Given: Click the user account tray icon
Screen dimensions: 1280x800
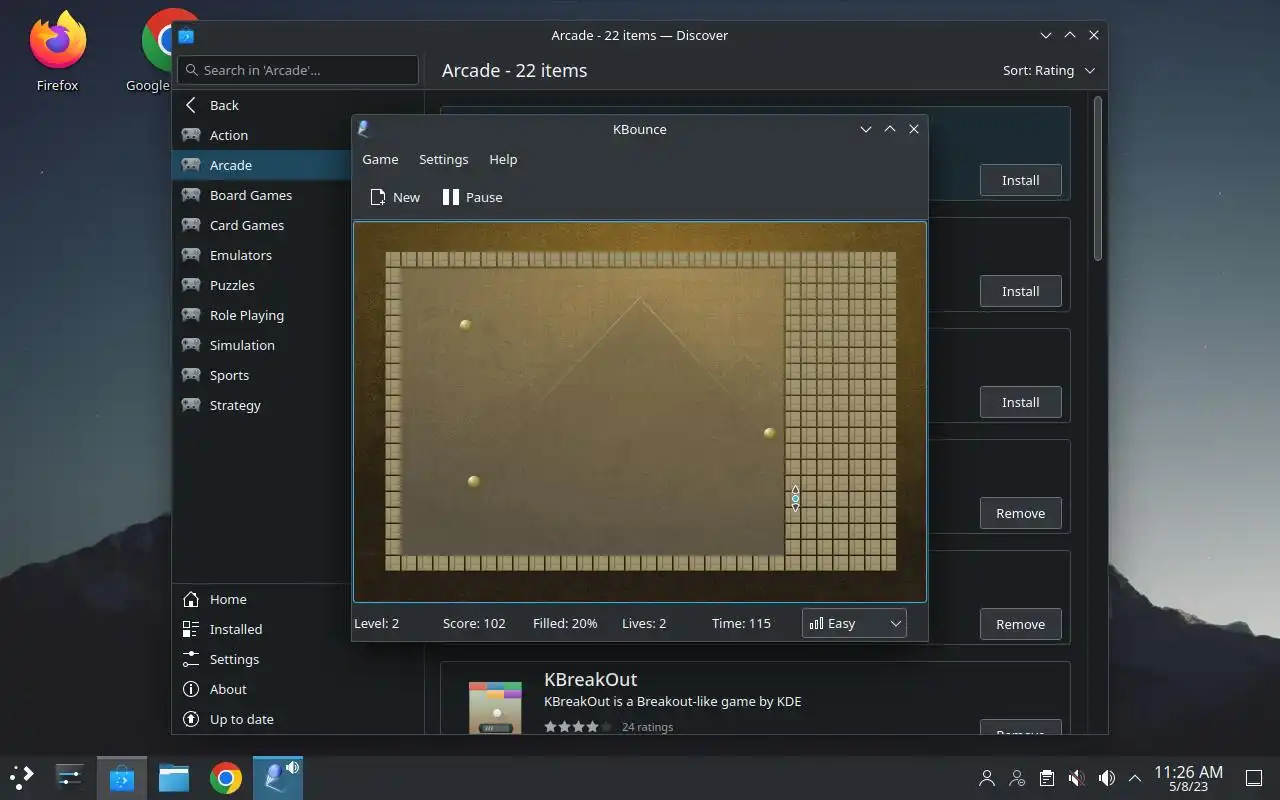Looking at the screenshot, I should coord(987,777).
